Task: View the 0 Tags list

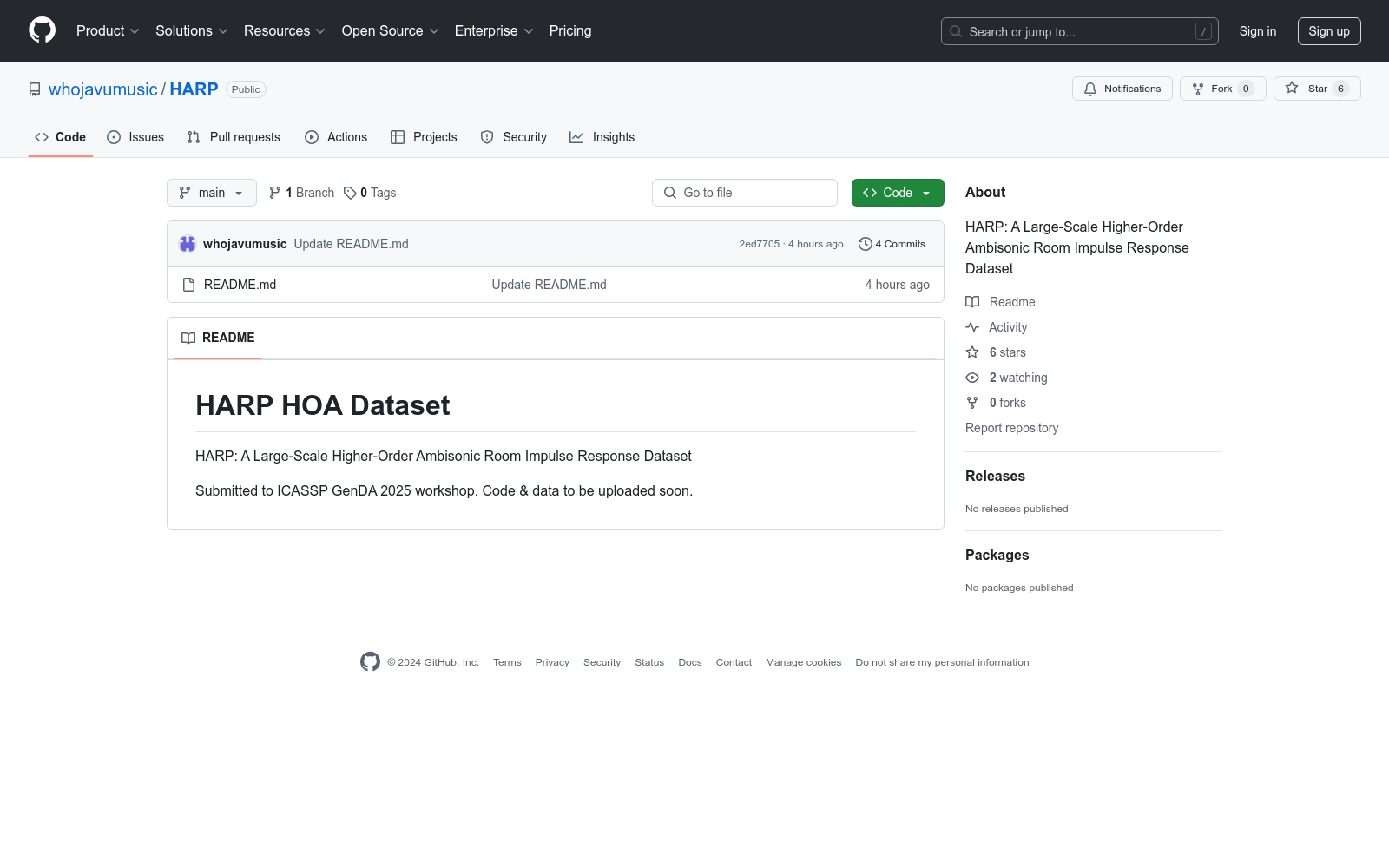Action: tap(370, 193)
